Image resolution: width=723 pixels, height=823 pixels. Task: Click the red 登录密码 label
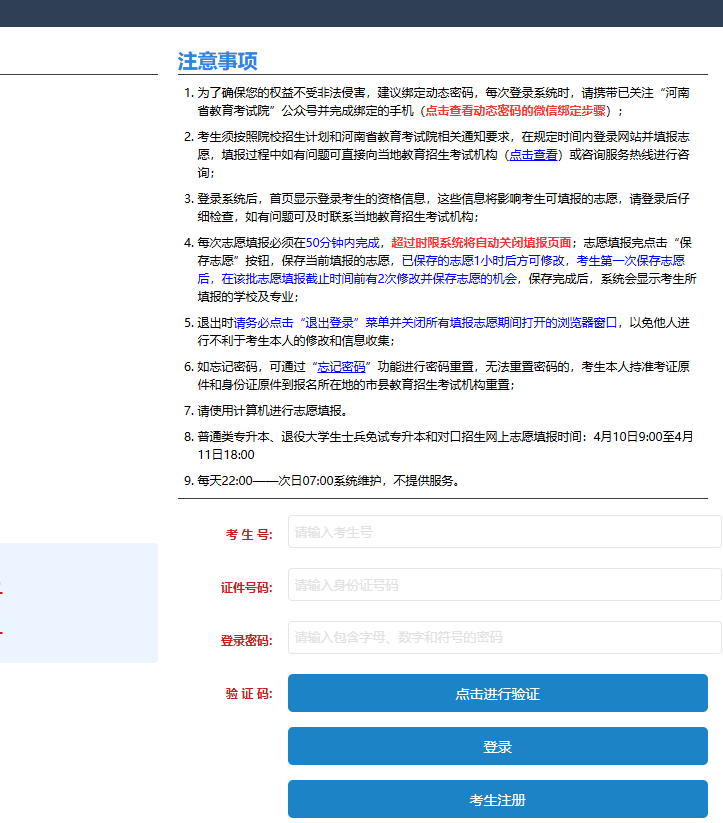coord(246,640)
